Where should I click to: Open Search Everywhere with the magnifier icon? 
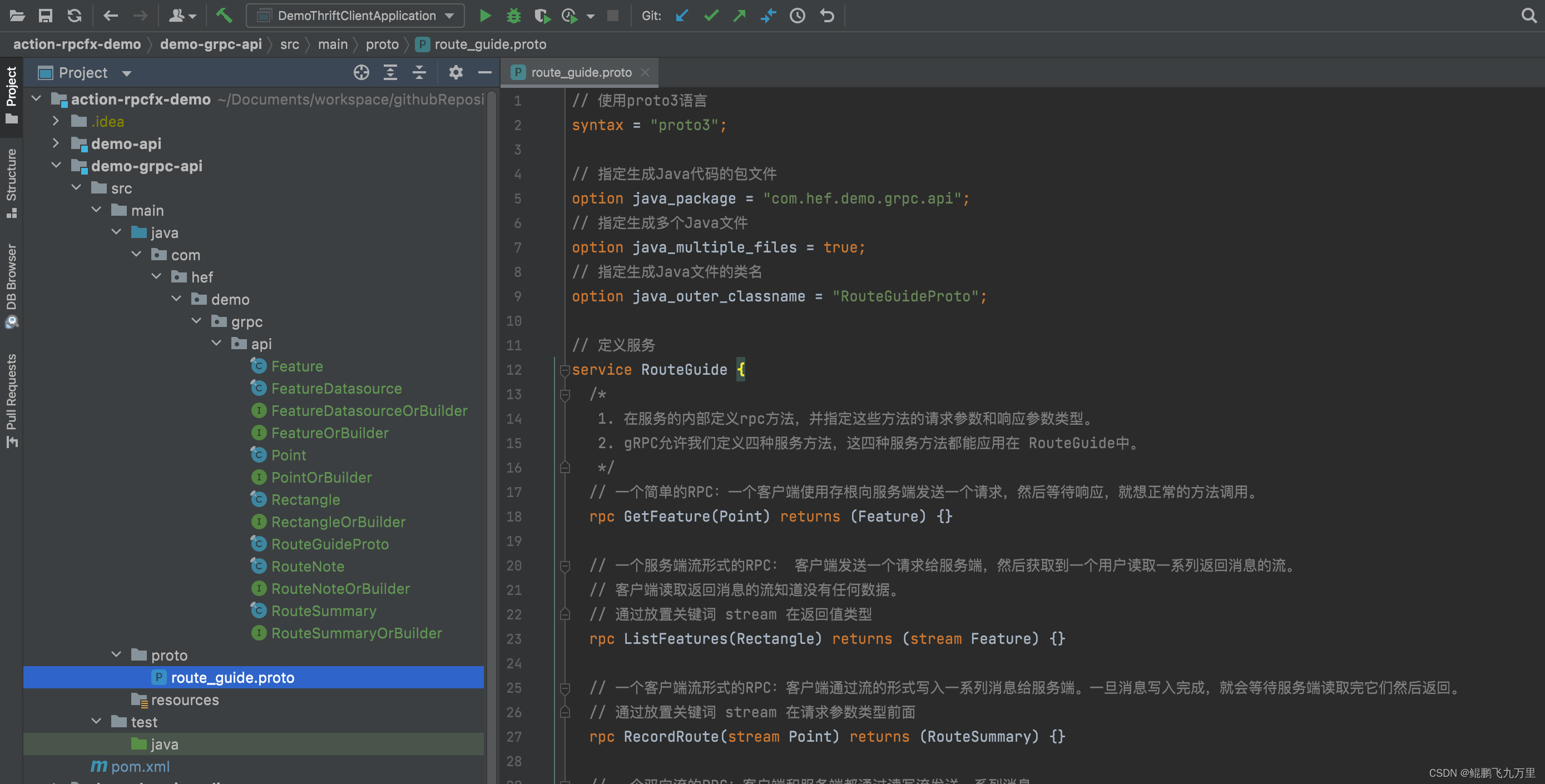pos(1528,16)
